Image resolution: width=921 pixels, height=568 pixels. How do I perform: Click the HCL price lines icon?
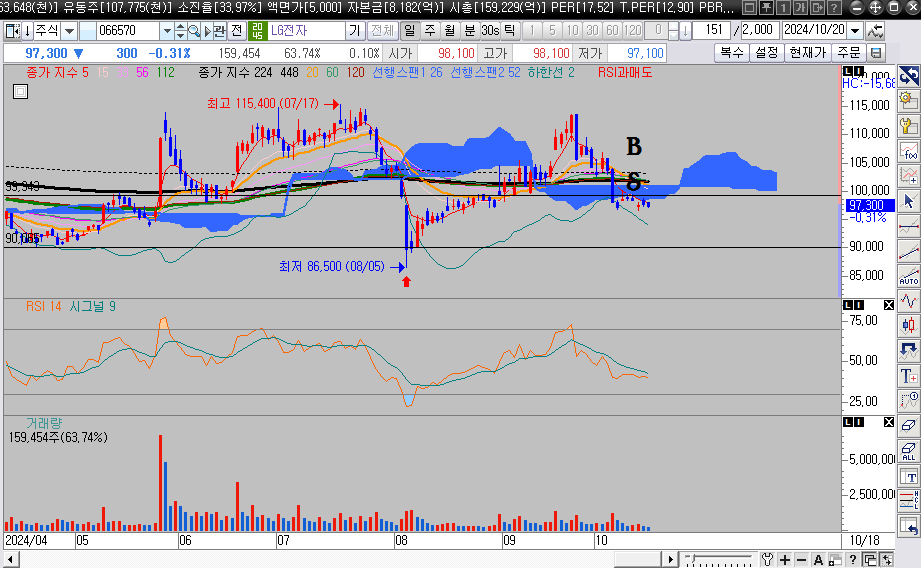click(909, 500)
